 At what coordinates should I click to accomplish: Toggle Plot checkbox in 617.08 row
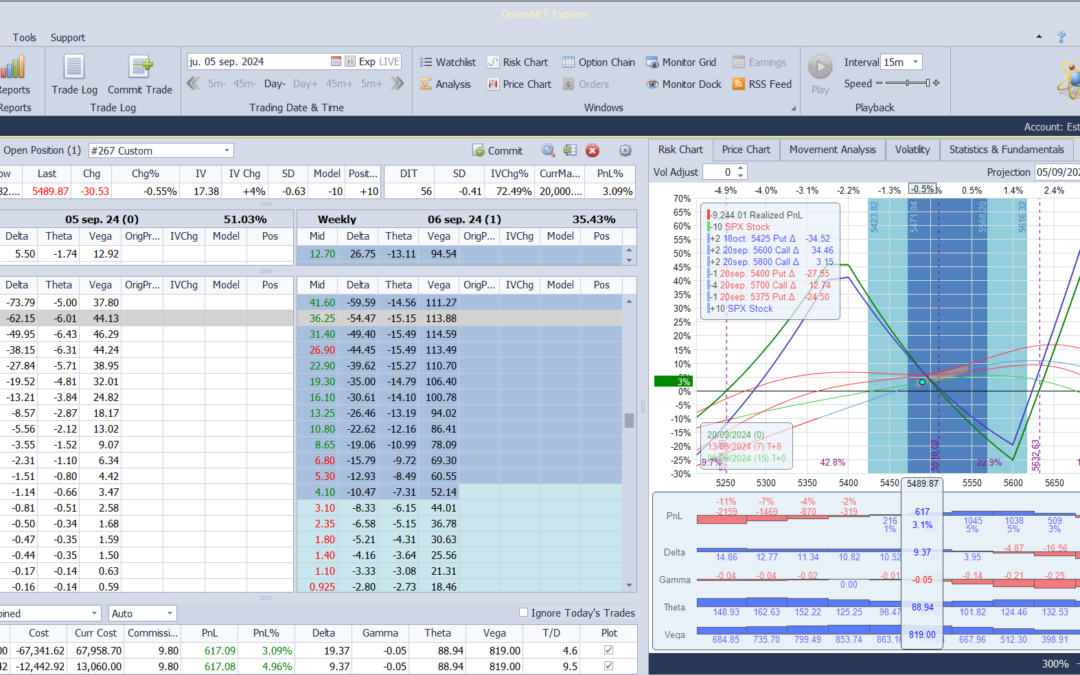(x=608, y=665)
